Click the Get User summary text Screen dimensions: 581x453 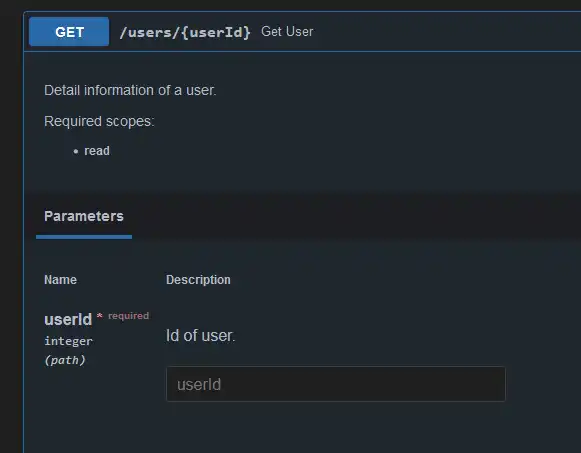tap(287, 31)
